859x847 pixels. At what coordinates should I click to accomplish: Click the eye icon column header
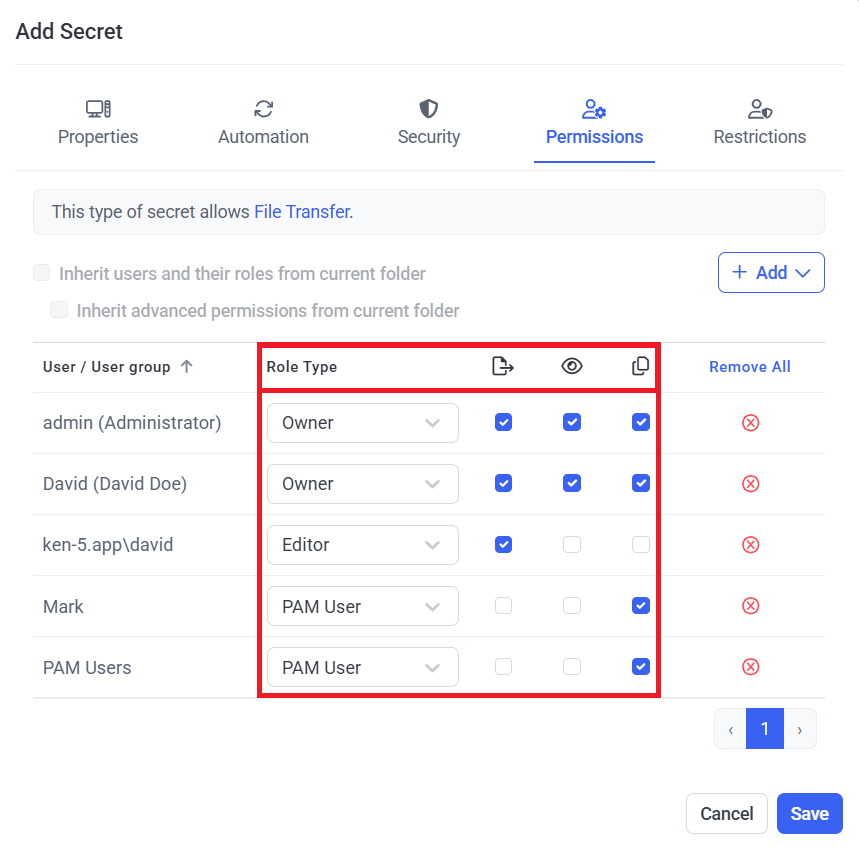[571, 367]
